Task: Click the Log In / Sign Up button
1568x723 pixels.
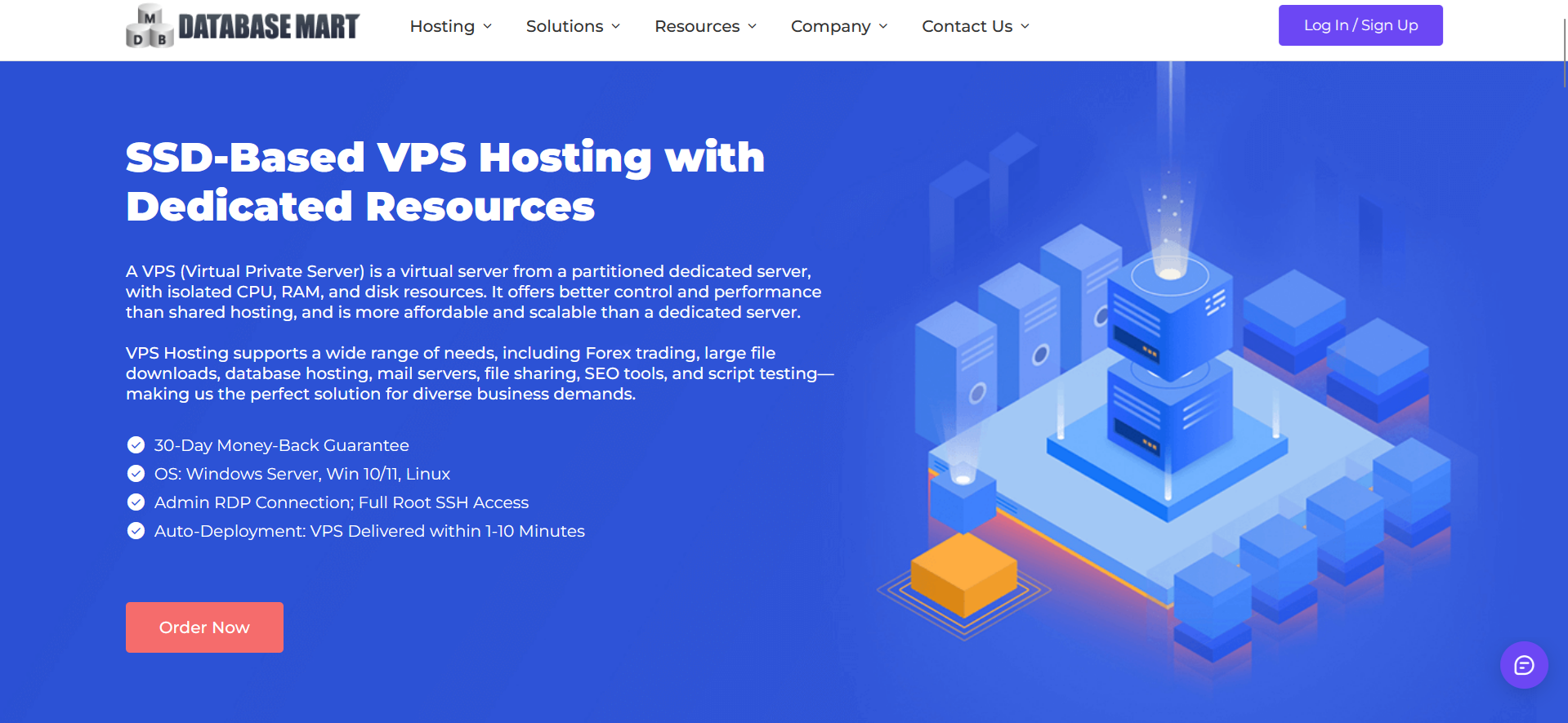Action: 1360,25
